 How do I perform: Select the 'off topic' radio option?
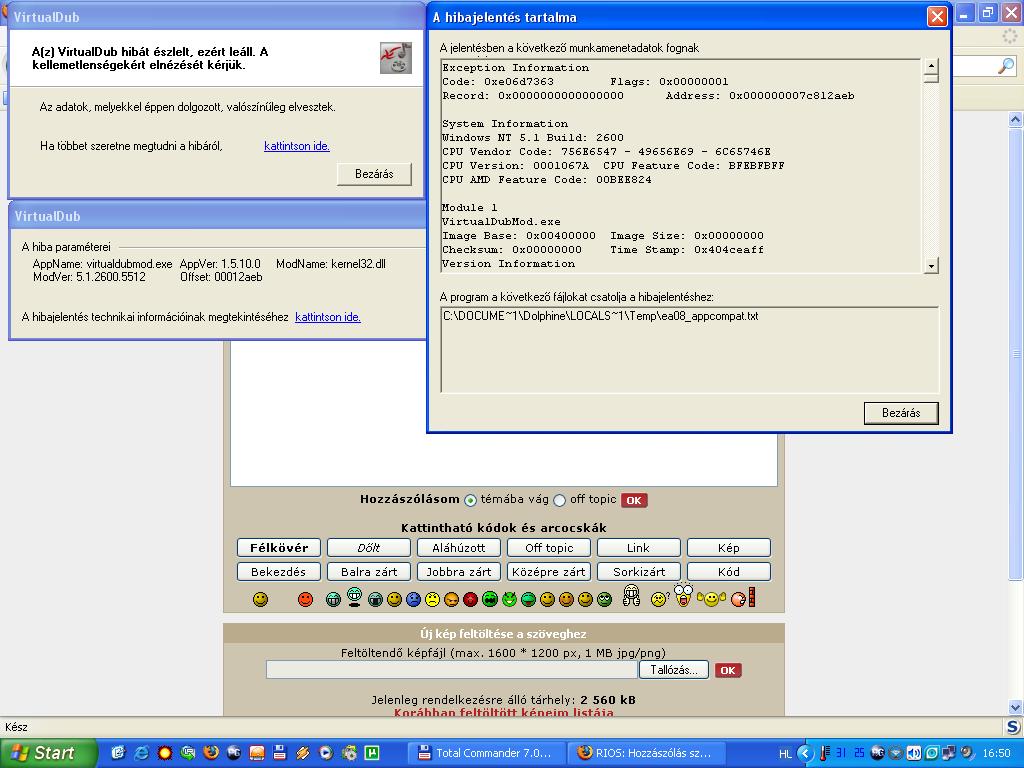[x=559, y=500]
